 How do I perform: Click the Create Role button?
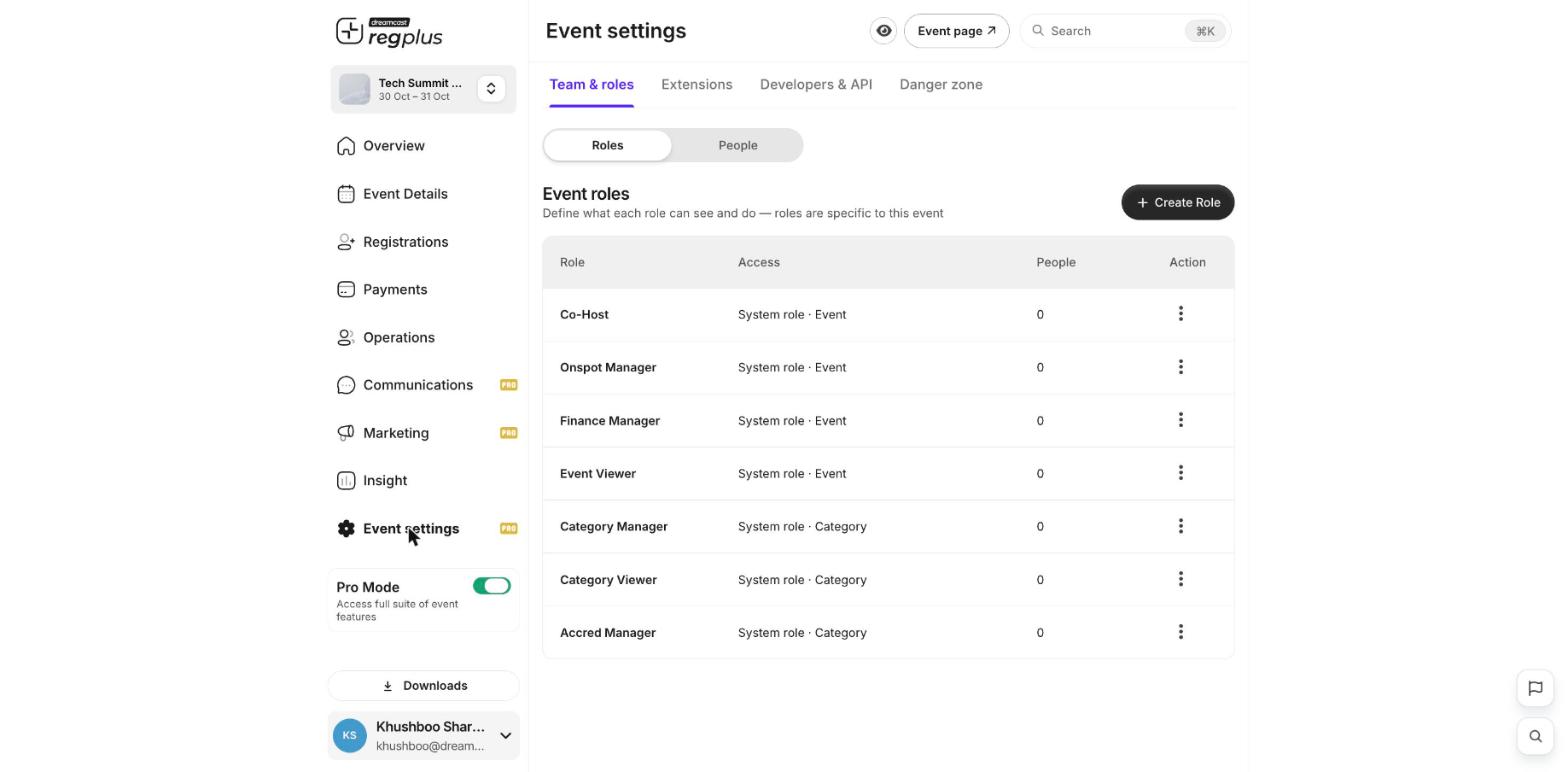pyautogui.click(x=1178, y=202)
